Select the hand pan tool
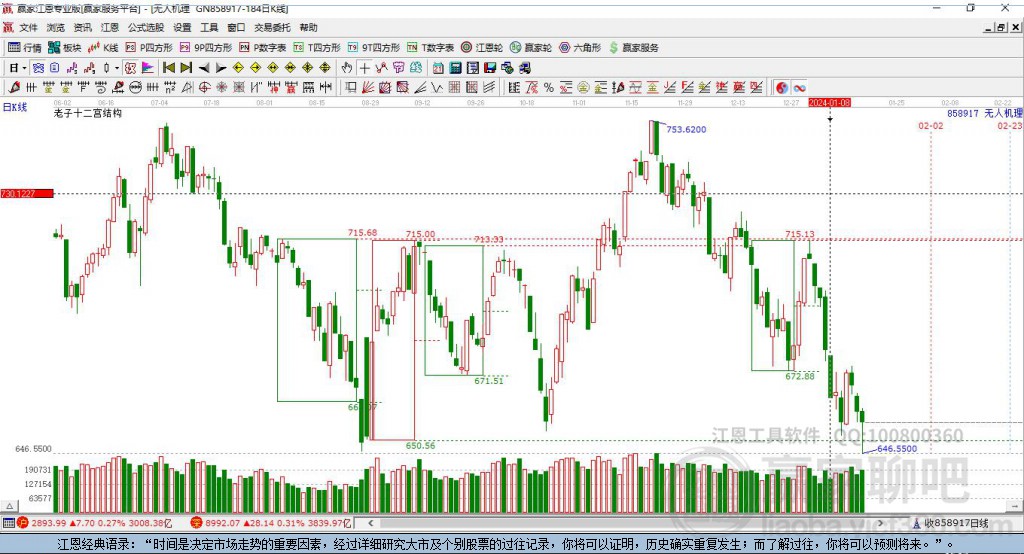The height and width of the screenshot is (554, 1024). point(347,67)
